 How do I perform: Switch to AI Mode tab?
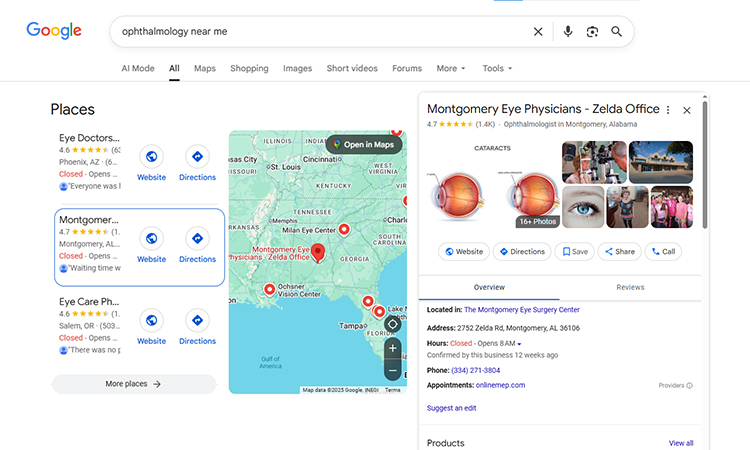pos(138,68)
